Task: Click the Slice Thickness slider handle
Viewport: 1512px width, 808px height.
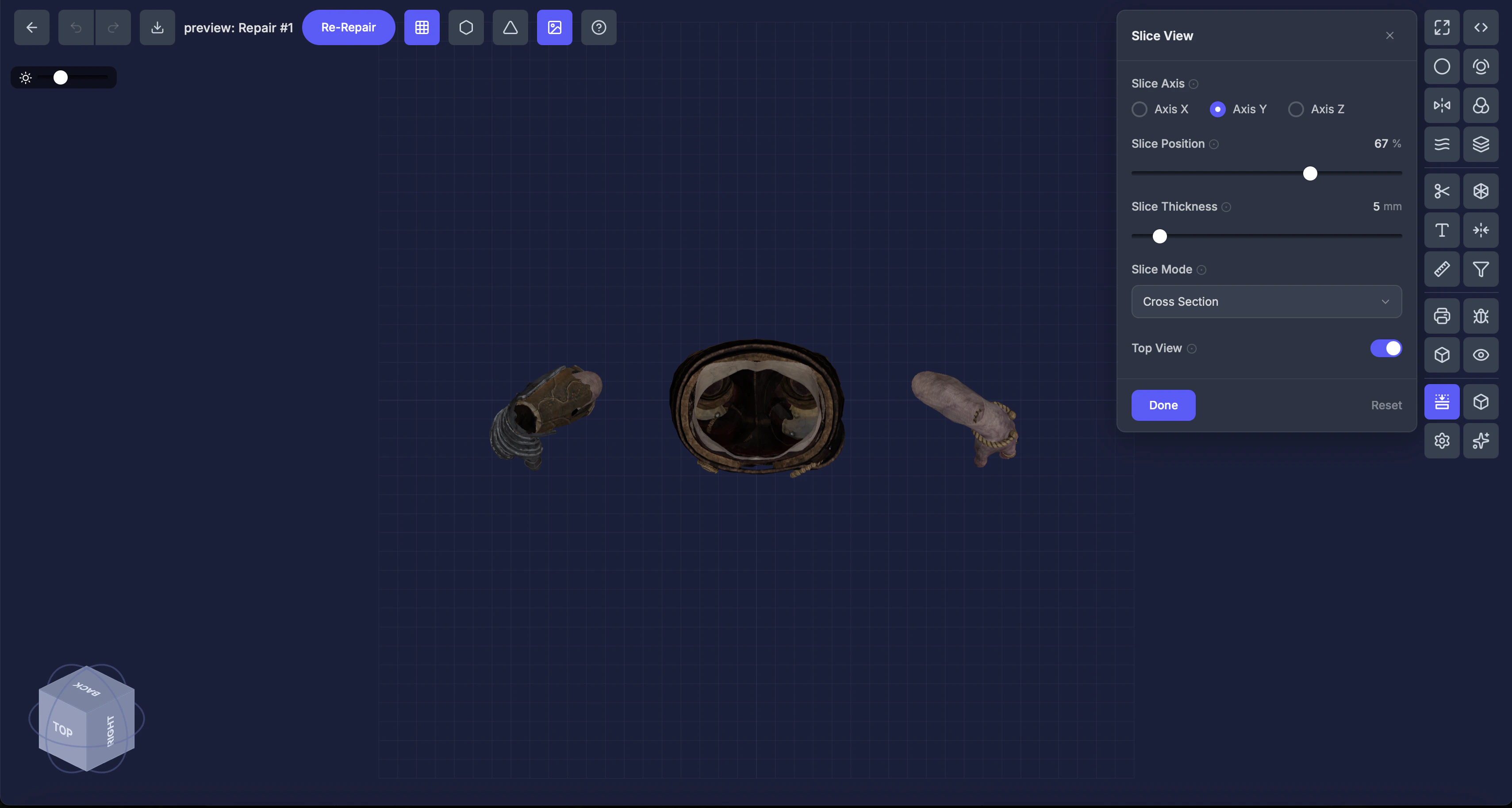Action: pyautogui.click(x=1159, y=237)
